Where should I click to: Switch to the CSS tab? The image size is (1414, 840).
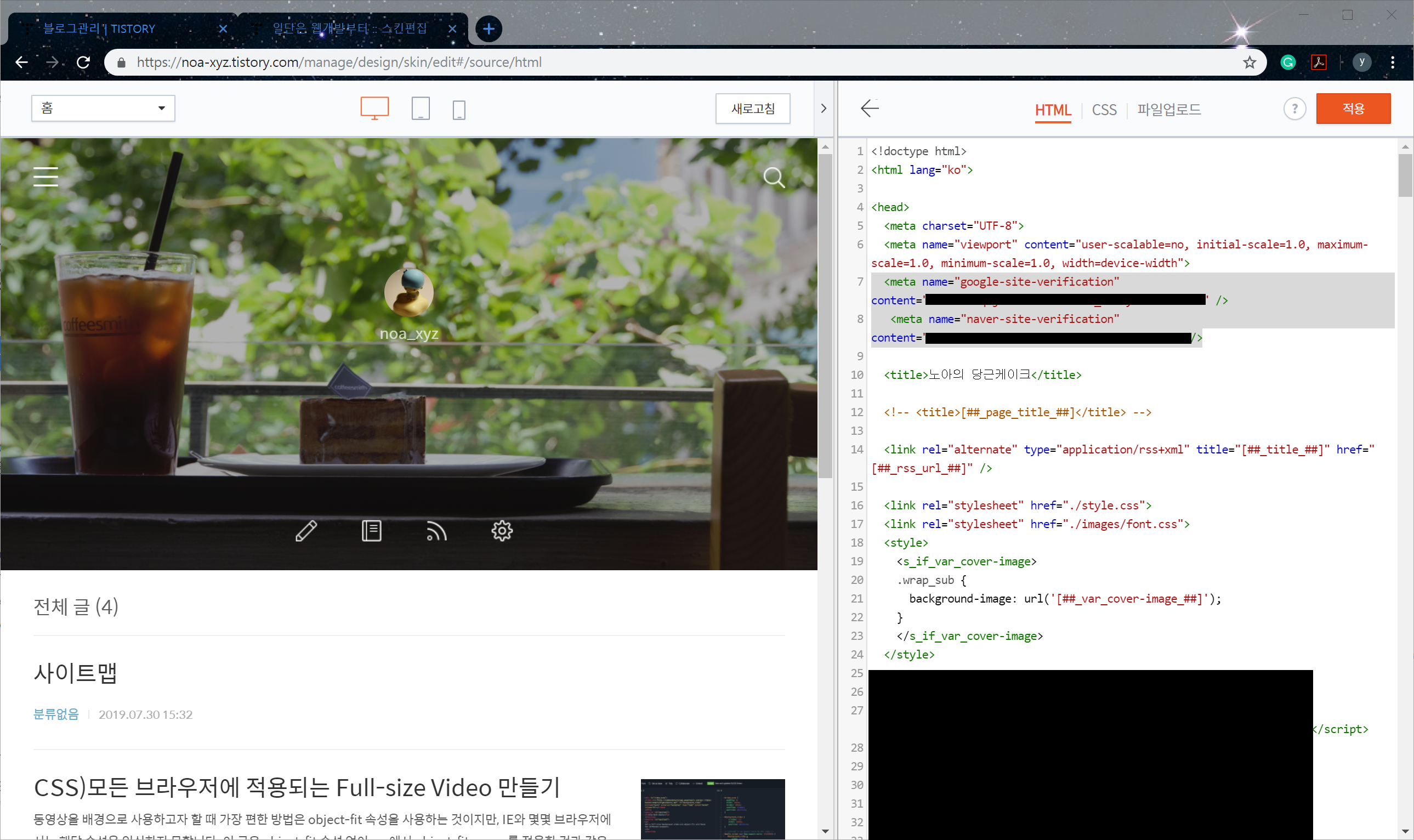[x=1104, y=109]
